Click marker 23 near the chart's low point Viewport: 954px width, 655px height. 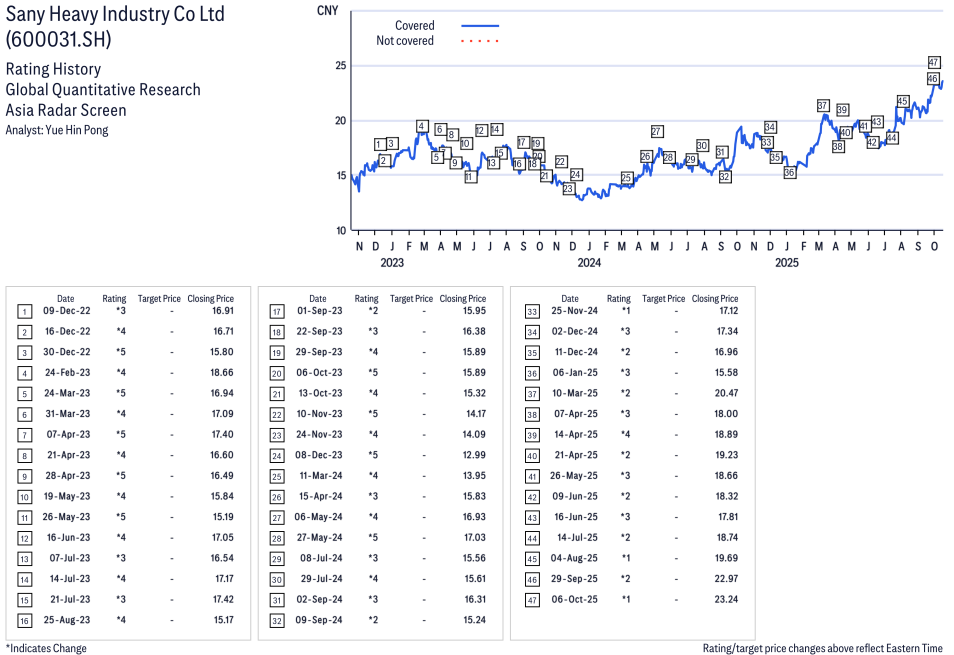click(x=568, y=189)
